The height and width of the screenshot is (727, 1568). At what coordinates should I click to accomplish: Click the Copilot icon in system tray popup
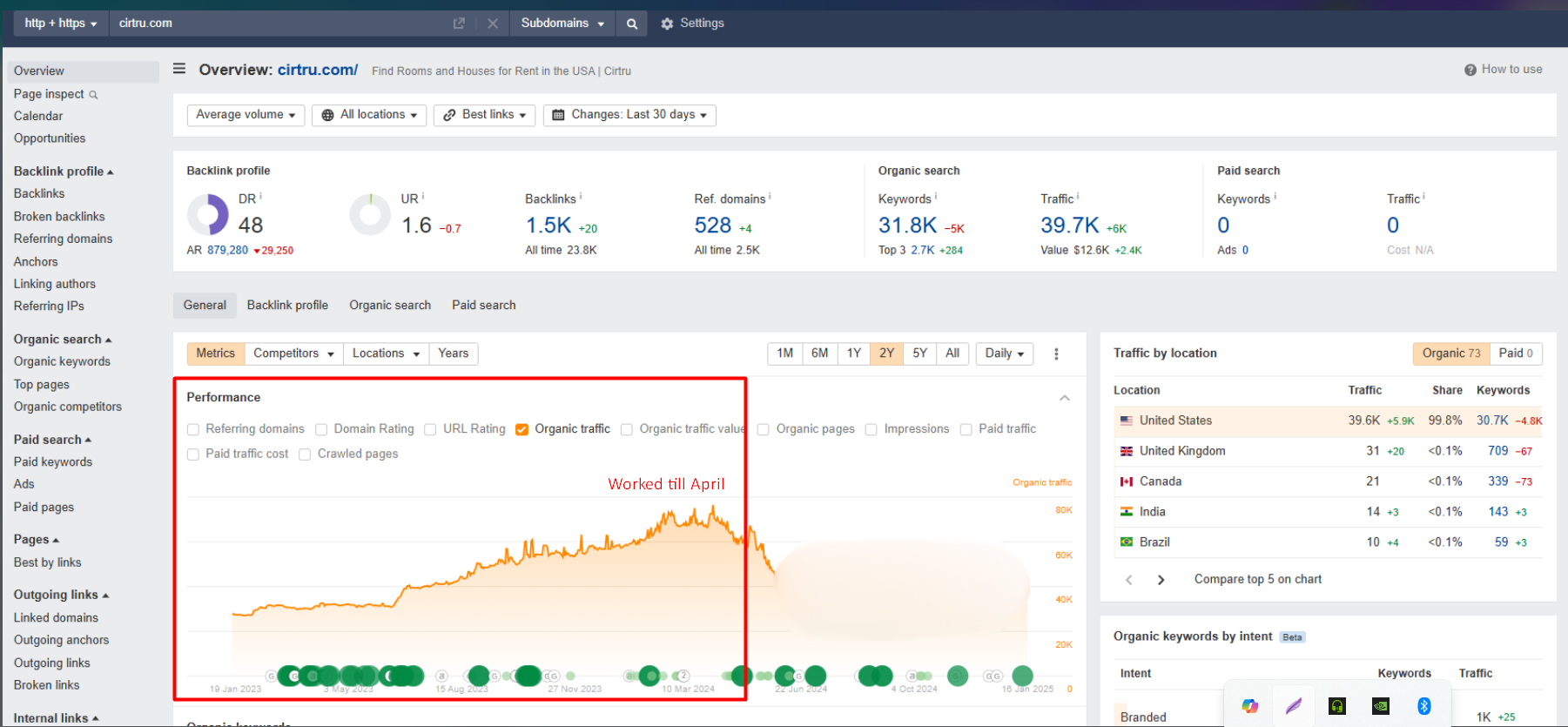pyautogui.click(x=1250, y=706)
